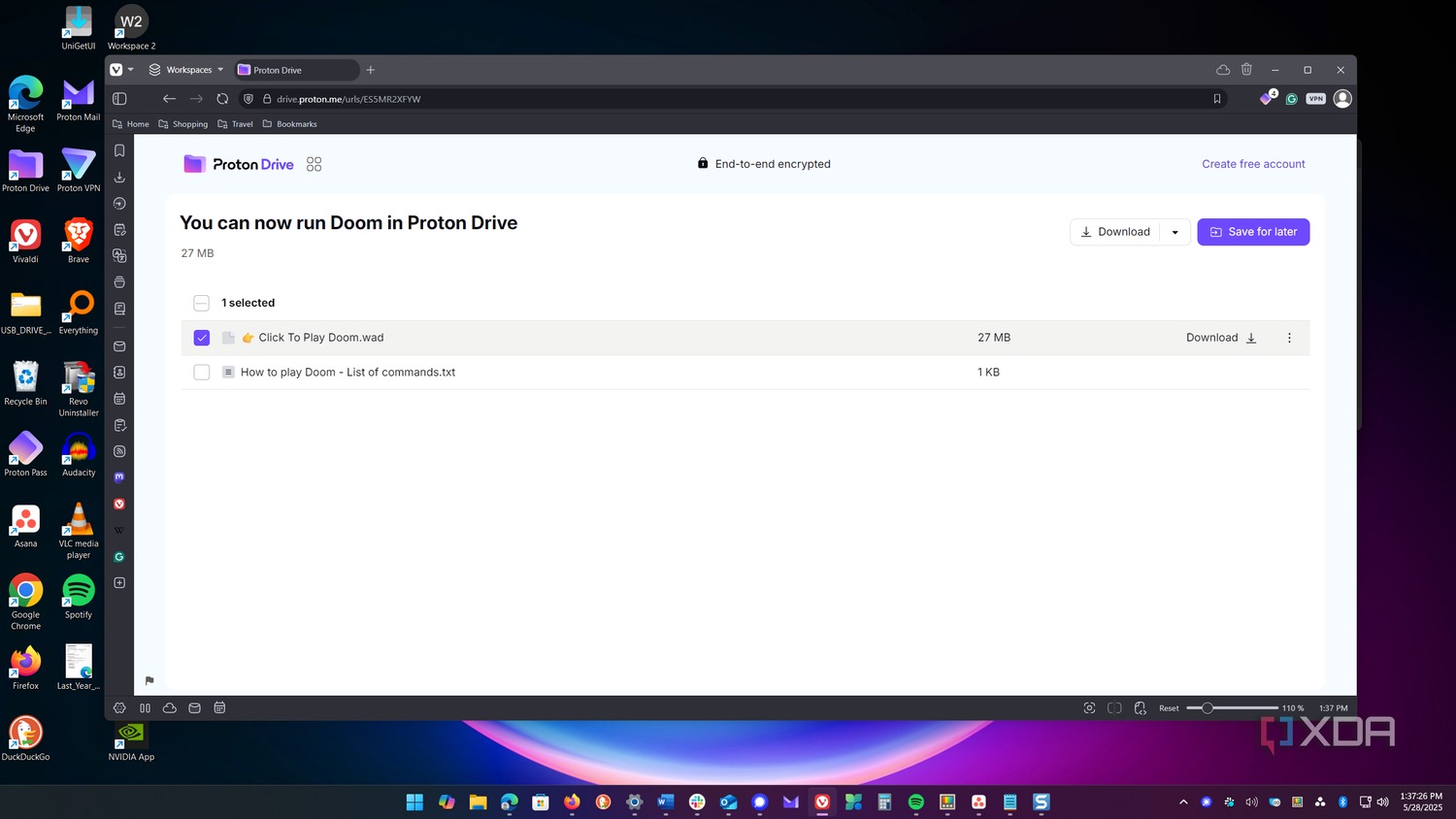The height and width of the screenshot is (819, 1456).
Task: Open File Explorer from the taskbar
Action: [x=478, y=802]
